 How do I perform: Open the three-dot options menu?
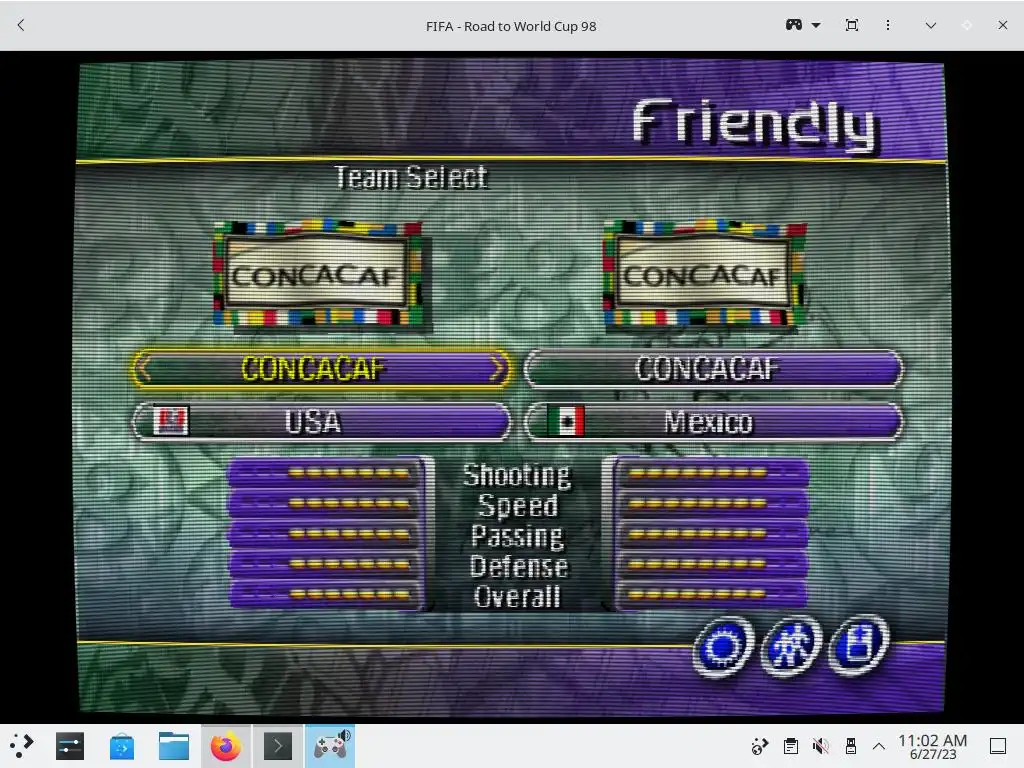pyautogui.click(x=888, y=25)
